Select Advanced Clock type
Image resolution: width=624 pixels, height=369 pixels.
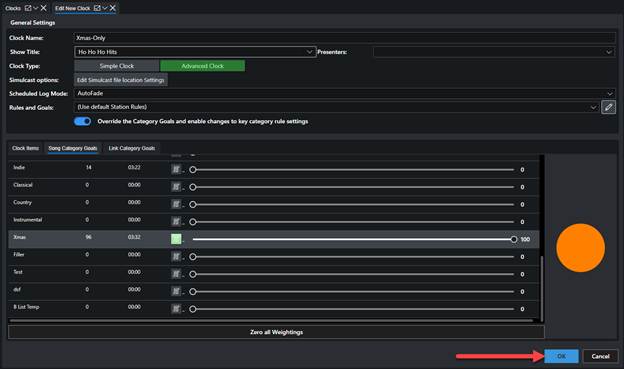point(203,66)
